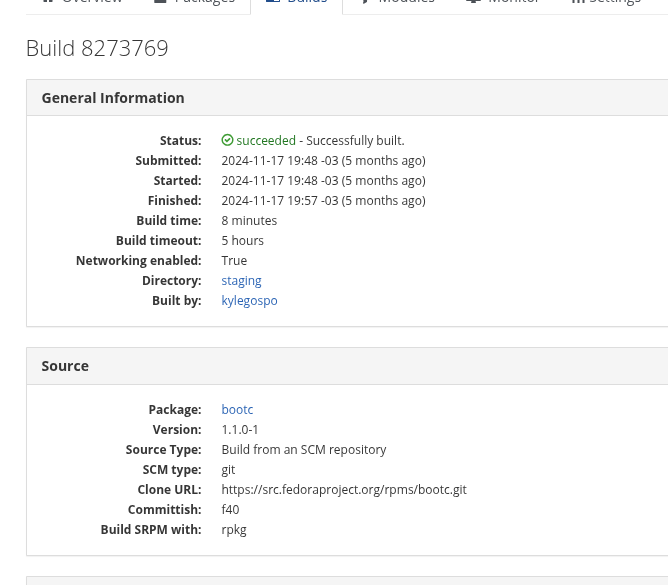Switch to the Packages tab
The image size is (668, 585).
pos(194,2)
